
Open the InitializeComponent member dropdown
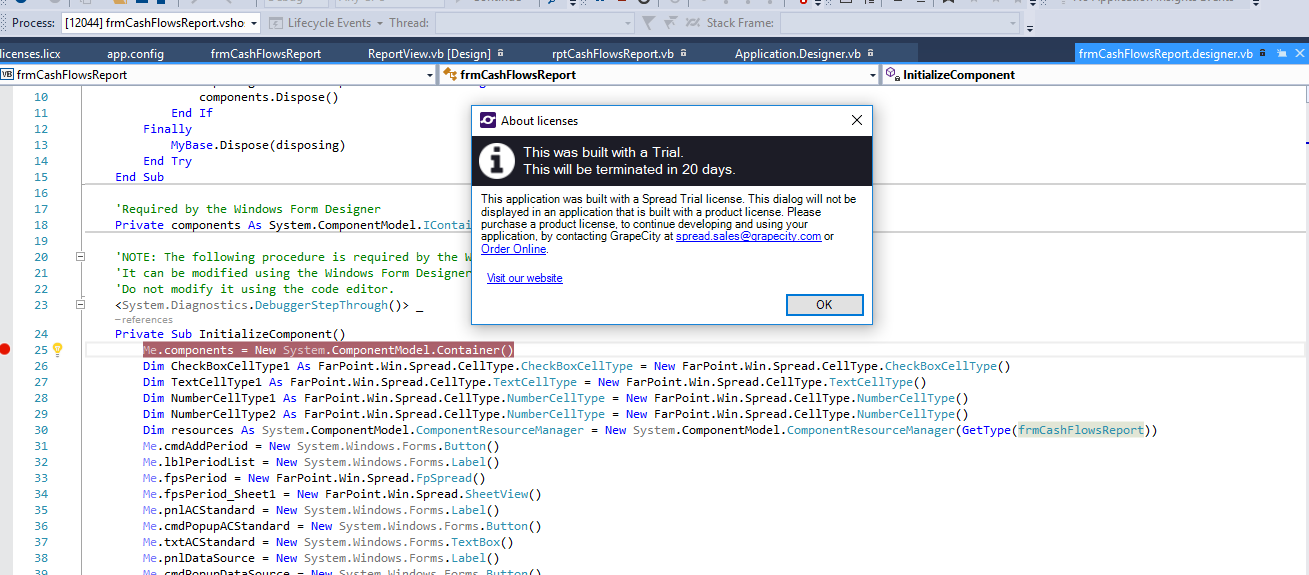[1095, 74]
